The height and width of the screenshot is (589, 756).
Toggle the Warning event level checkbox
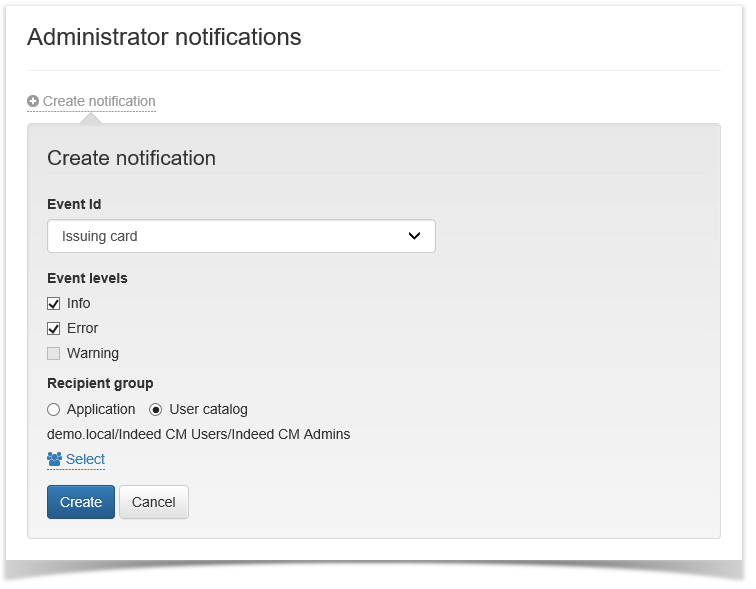point(54,353)
